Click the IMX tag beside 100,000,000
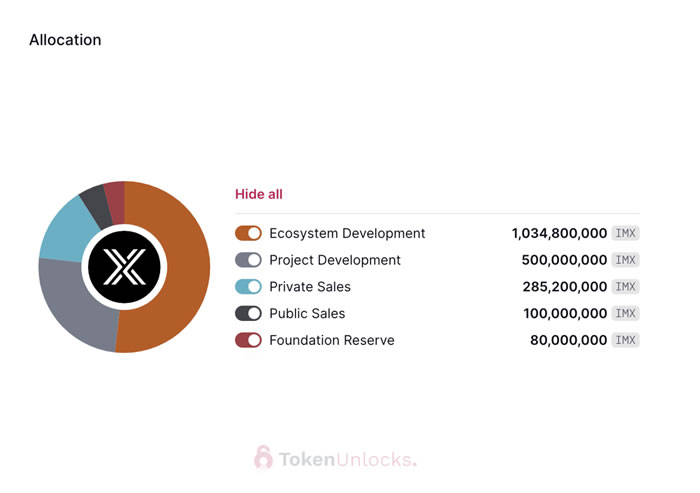 625,313
